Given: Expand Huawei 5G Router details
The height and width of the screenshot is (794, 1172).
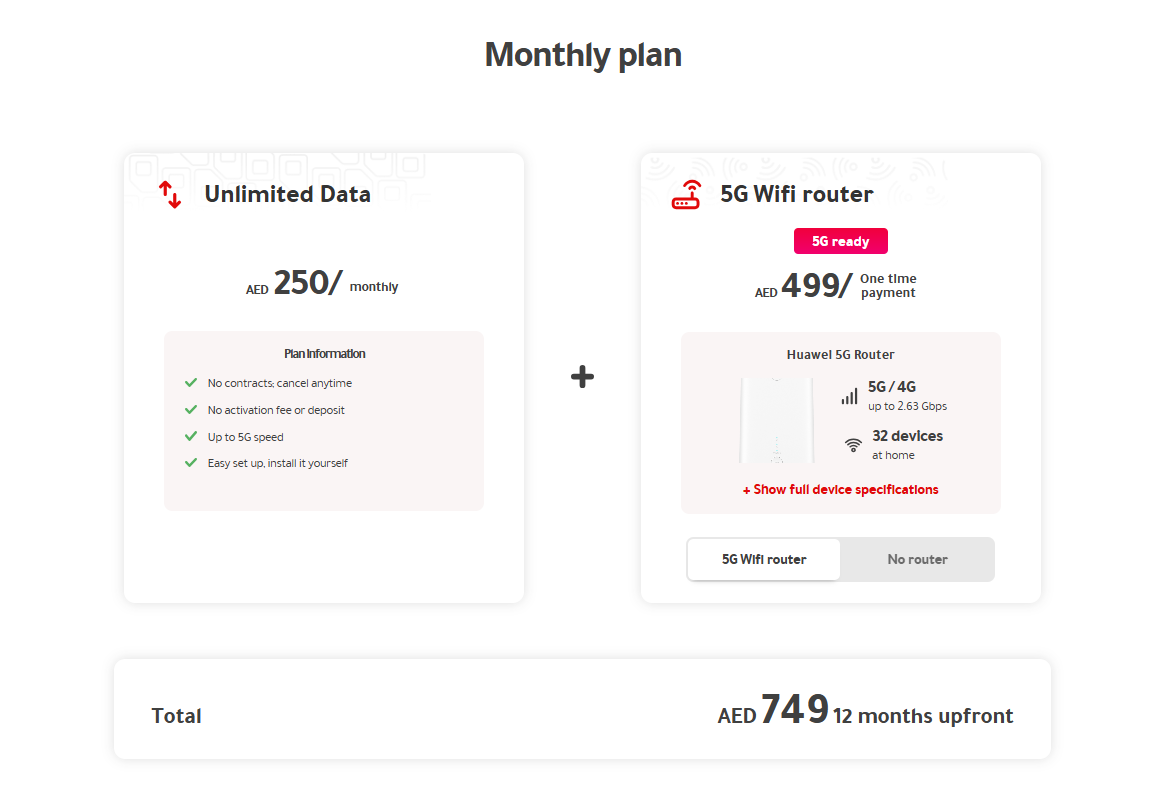Looking at the screenshot, I should tap(840, 354).
